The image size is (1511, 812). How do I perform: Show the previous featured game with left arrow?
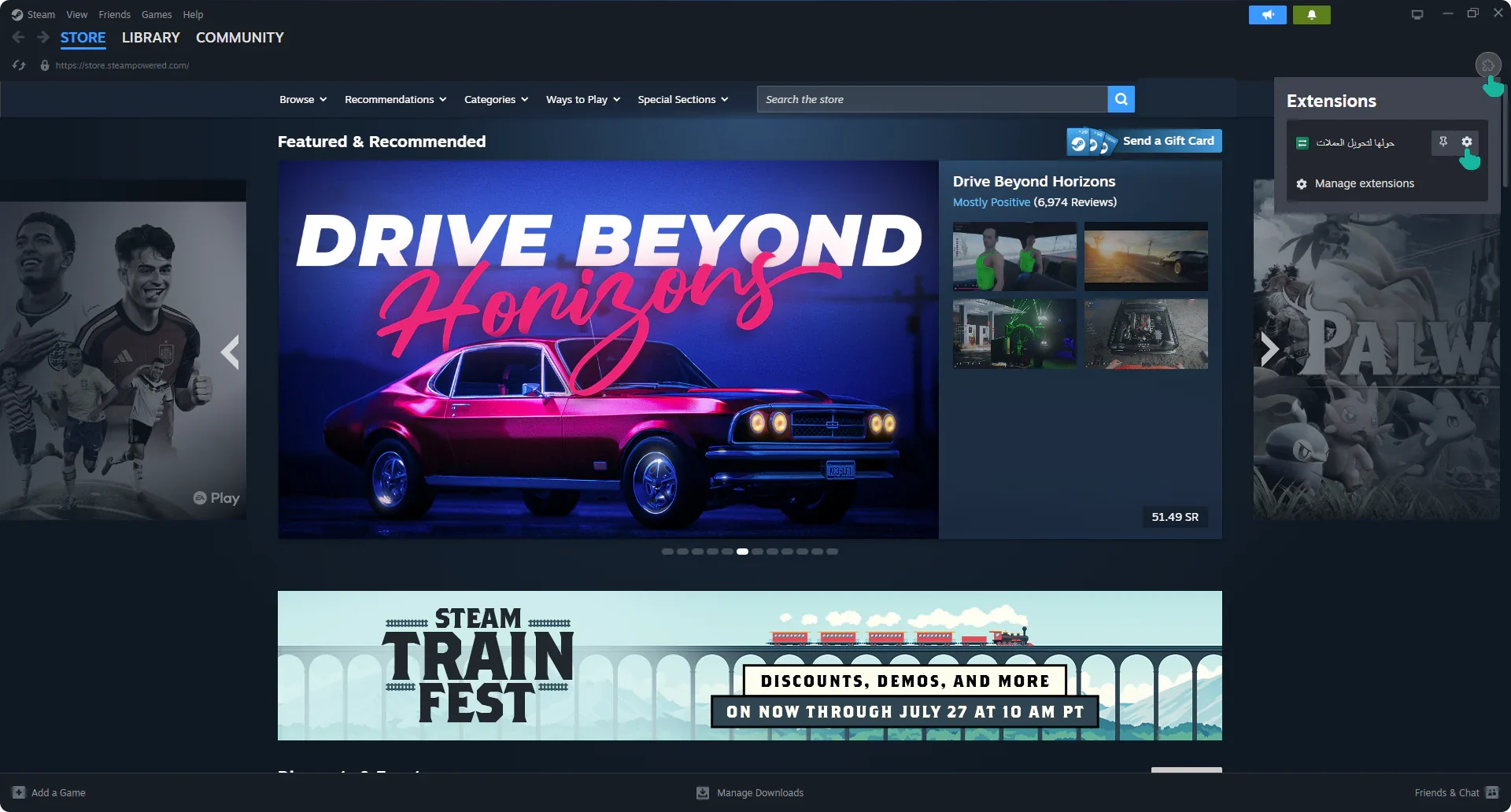click(230, 351)
